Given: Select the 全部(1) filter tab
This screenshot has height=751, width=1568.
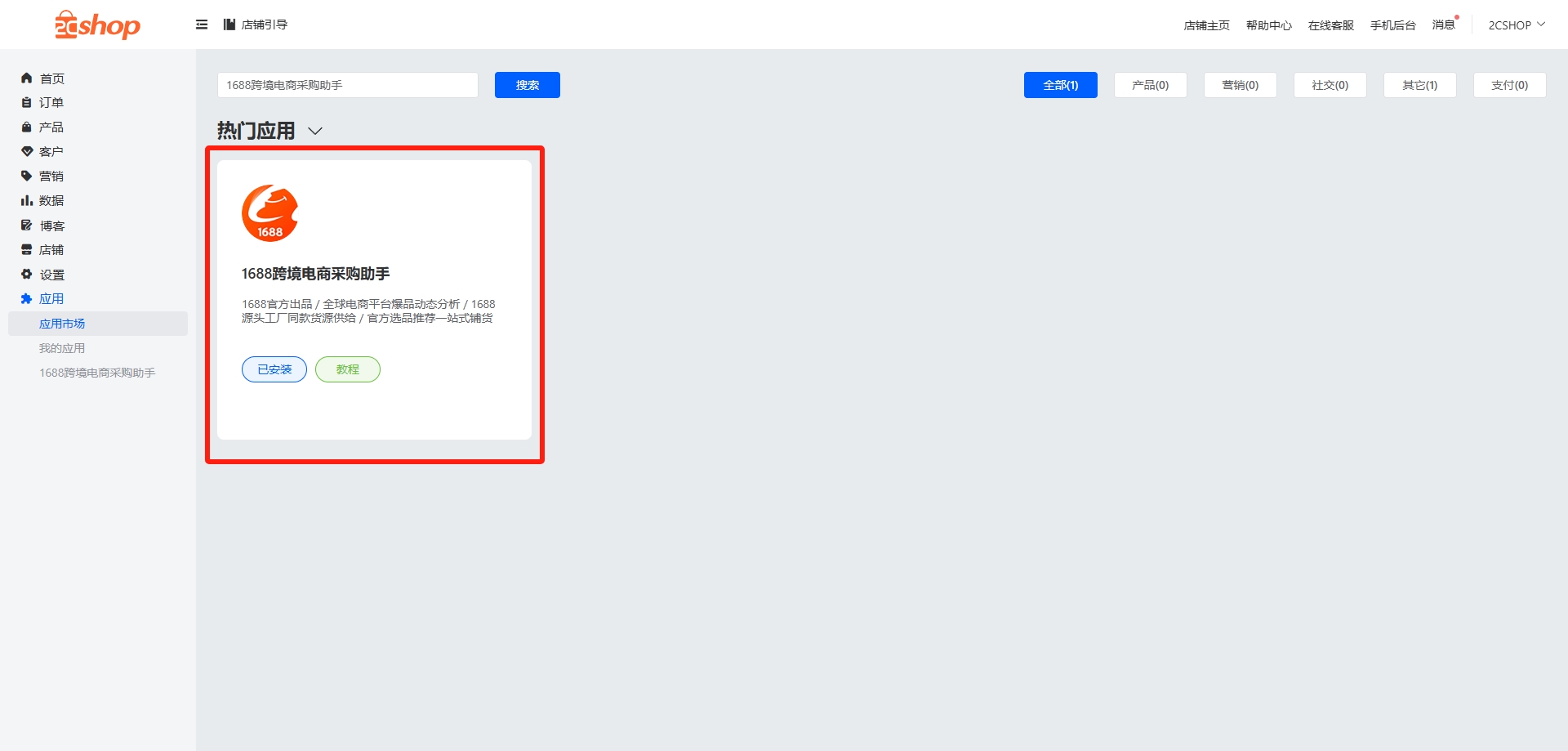Looking at the screenshot, I should pyautogui.click(x=1061, y=85).
